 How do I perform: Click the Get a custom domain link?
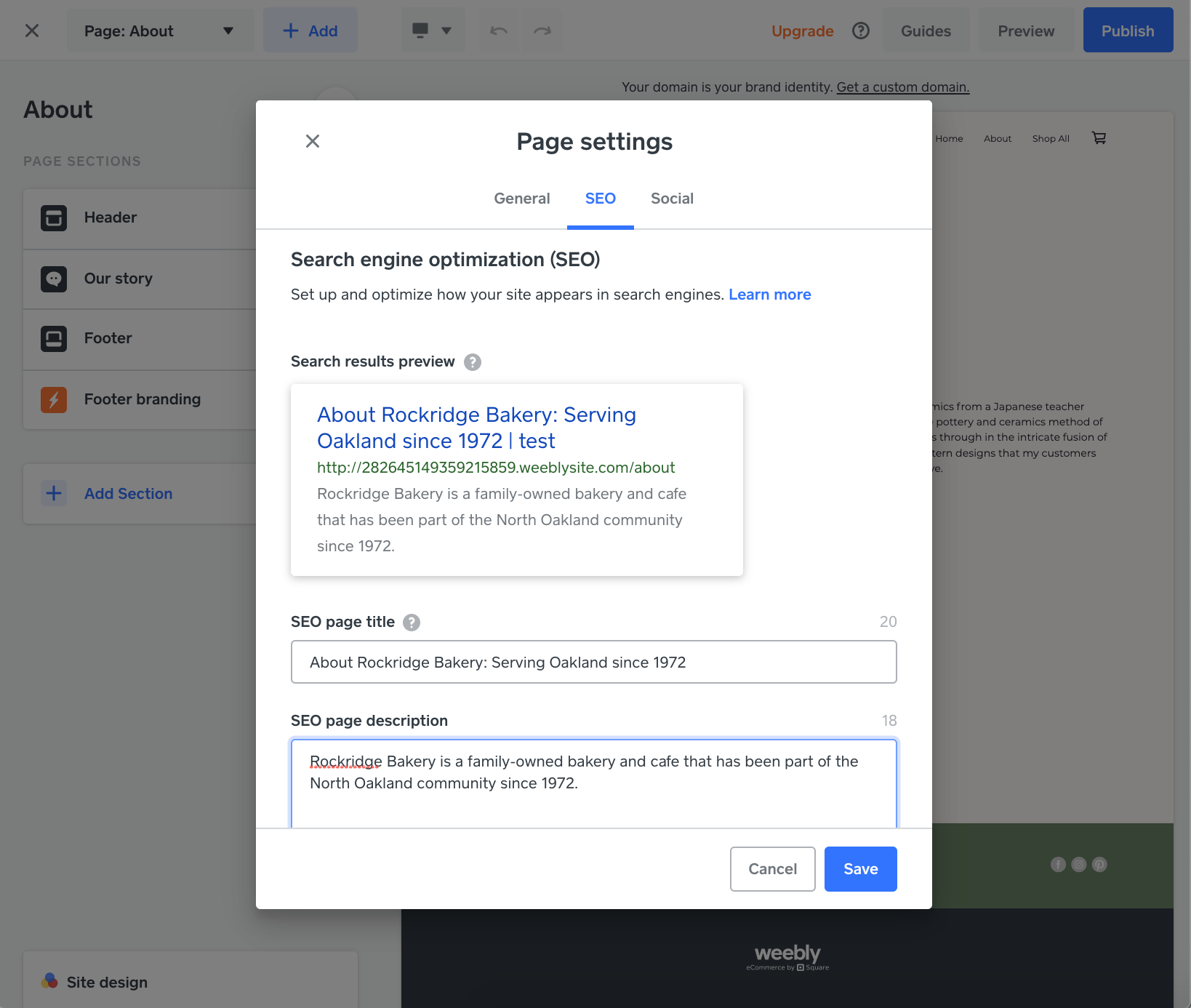[903, 87]
